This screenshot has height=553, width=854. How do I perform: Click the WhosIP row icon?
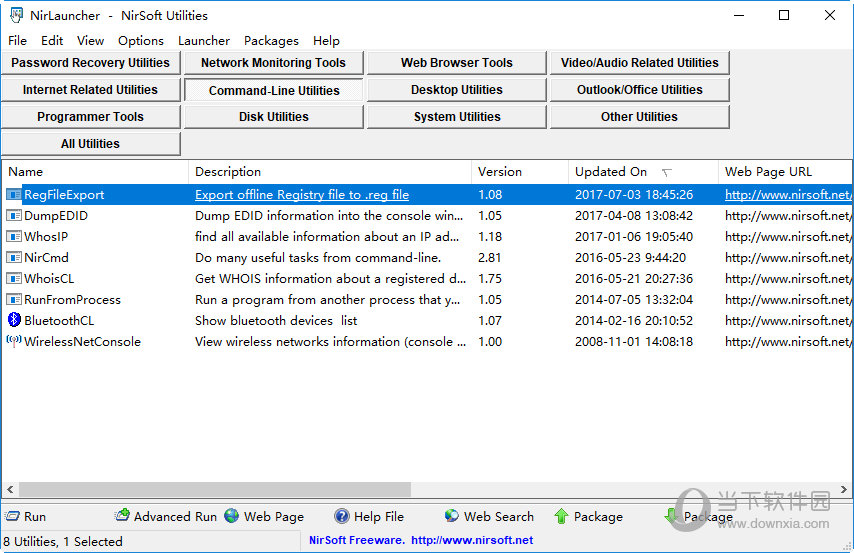[14, 236]
